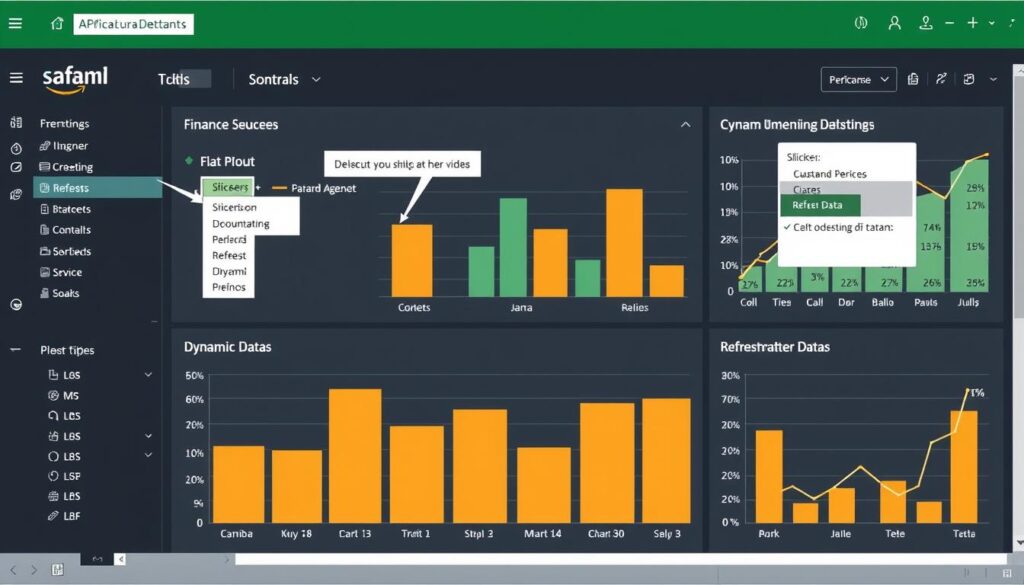
Task: Click the clipboard icon right of Pericanse
Action: 912,78
